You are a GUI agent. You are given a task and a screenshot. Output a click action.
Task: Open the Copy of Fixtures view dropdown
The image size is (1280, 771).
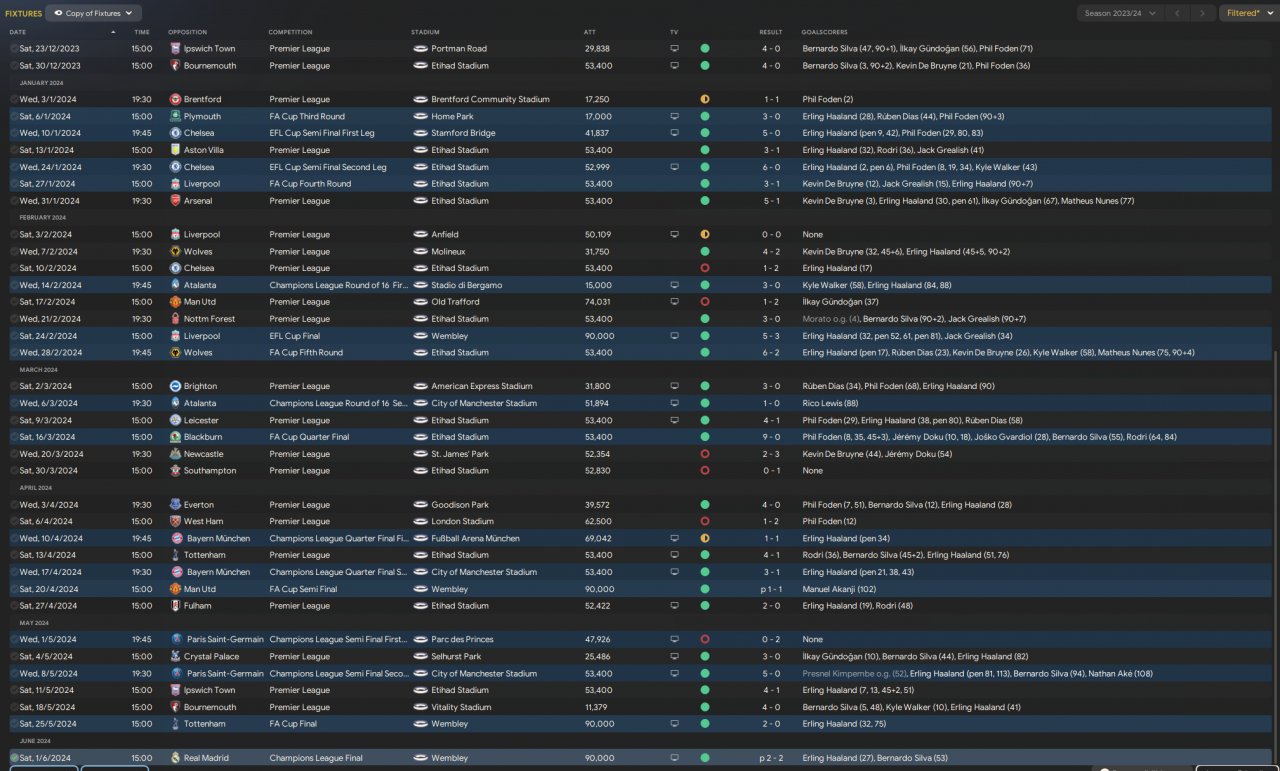(x=94, y=13)
